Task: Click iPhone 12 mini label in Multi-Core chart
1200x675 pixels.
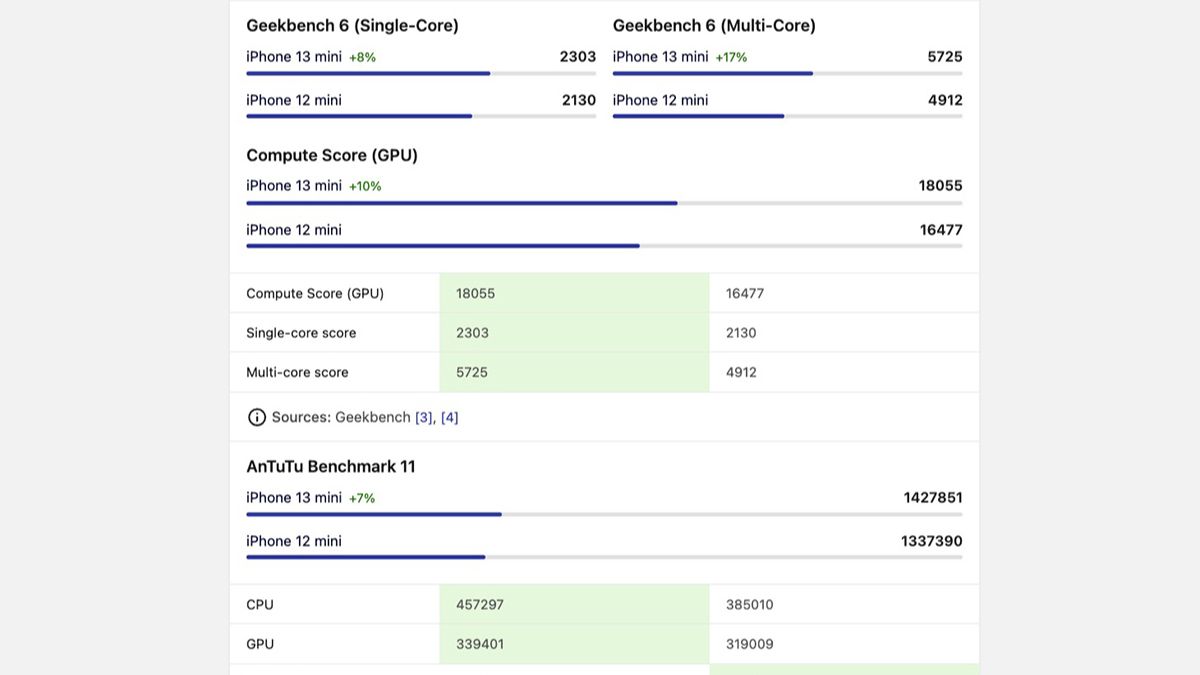Action: pos(660,100)
